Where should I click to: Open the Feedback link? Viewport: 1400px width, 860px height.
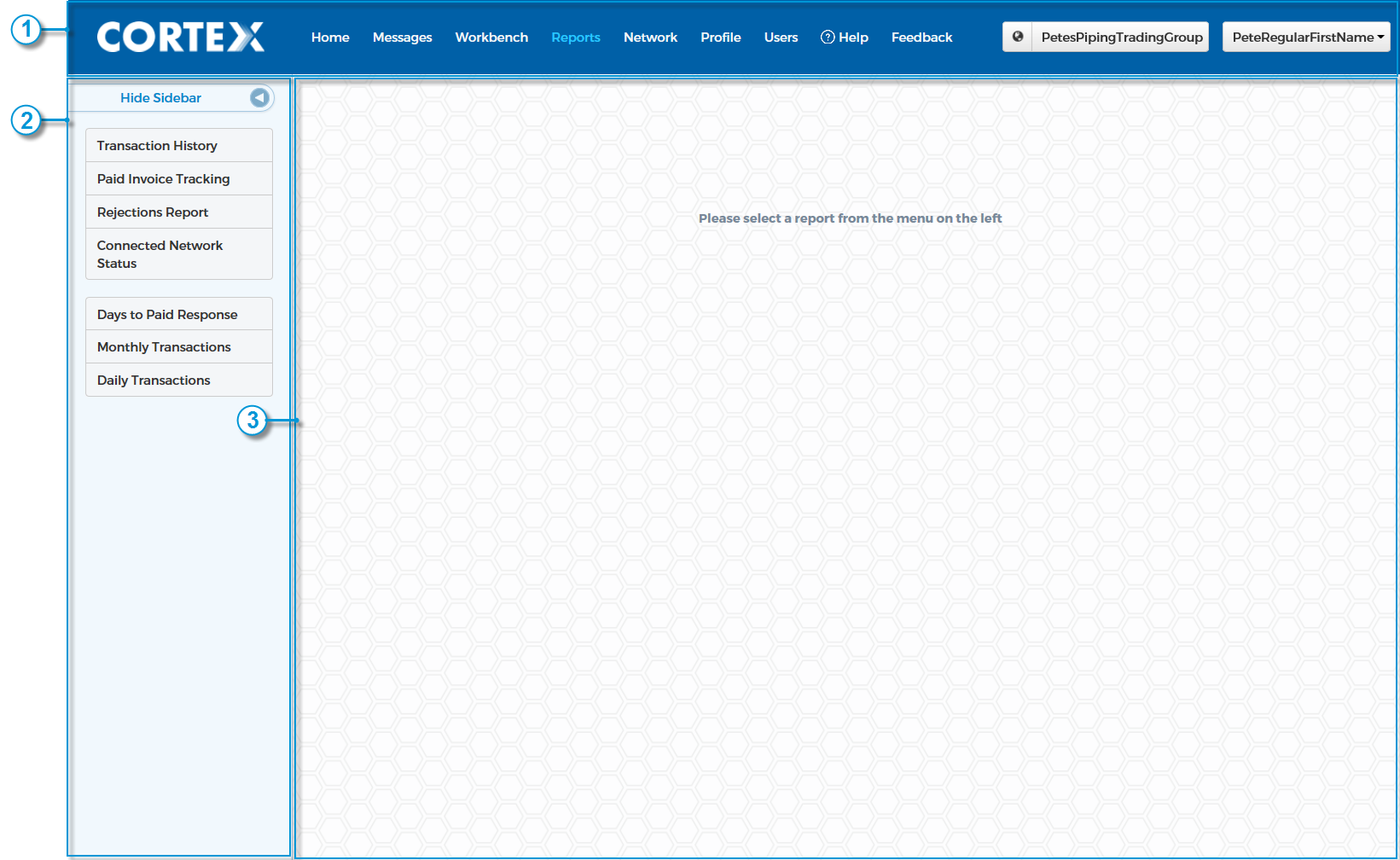coord(921,38)
